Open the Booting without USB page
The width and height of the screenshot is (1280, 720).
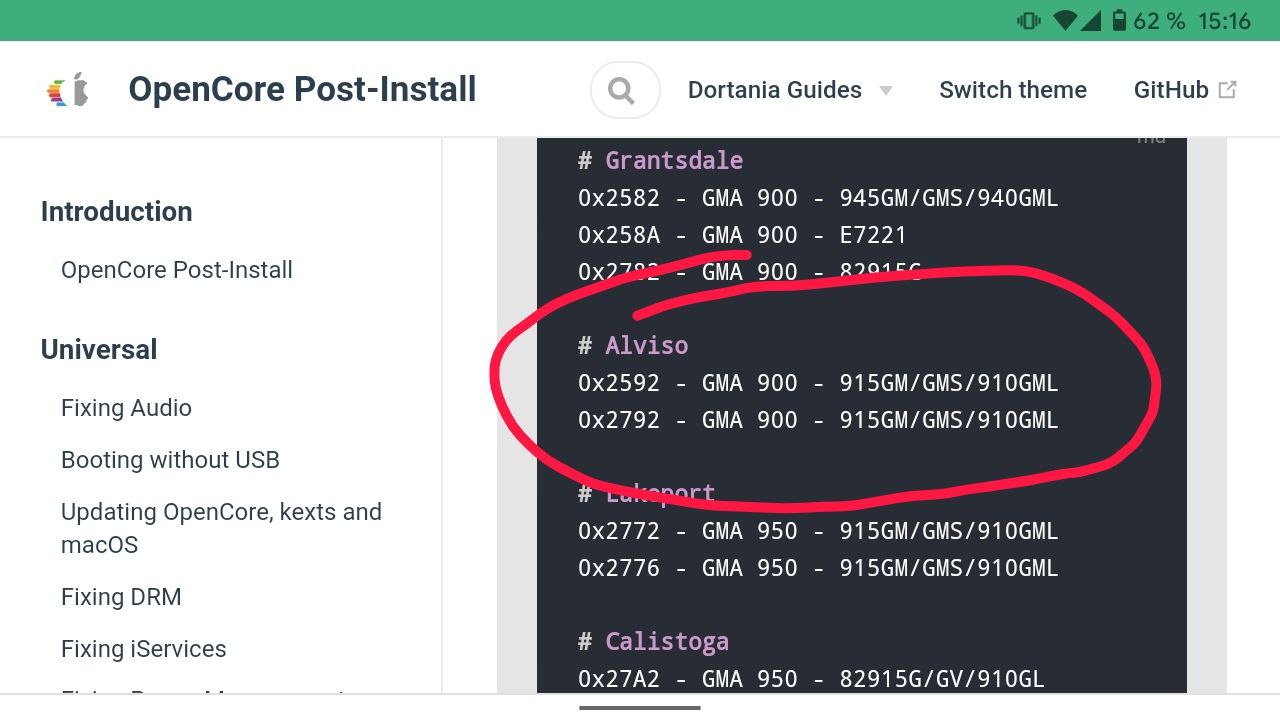pyautogui.click(x=170, y=460)
